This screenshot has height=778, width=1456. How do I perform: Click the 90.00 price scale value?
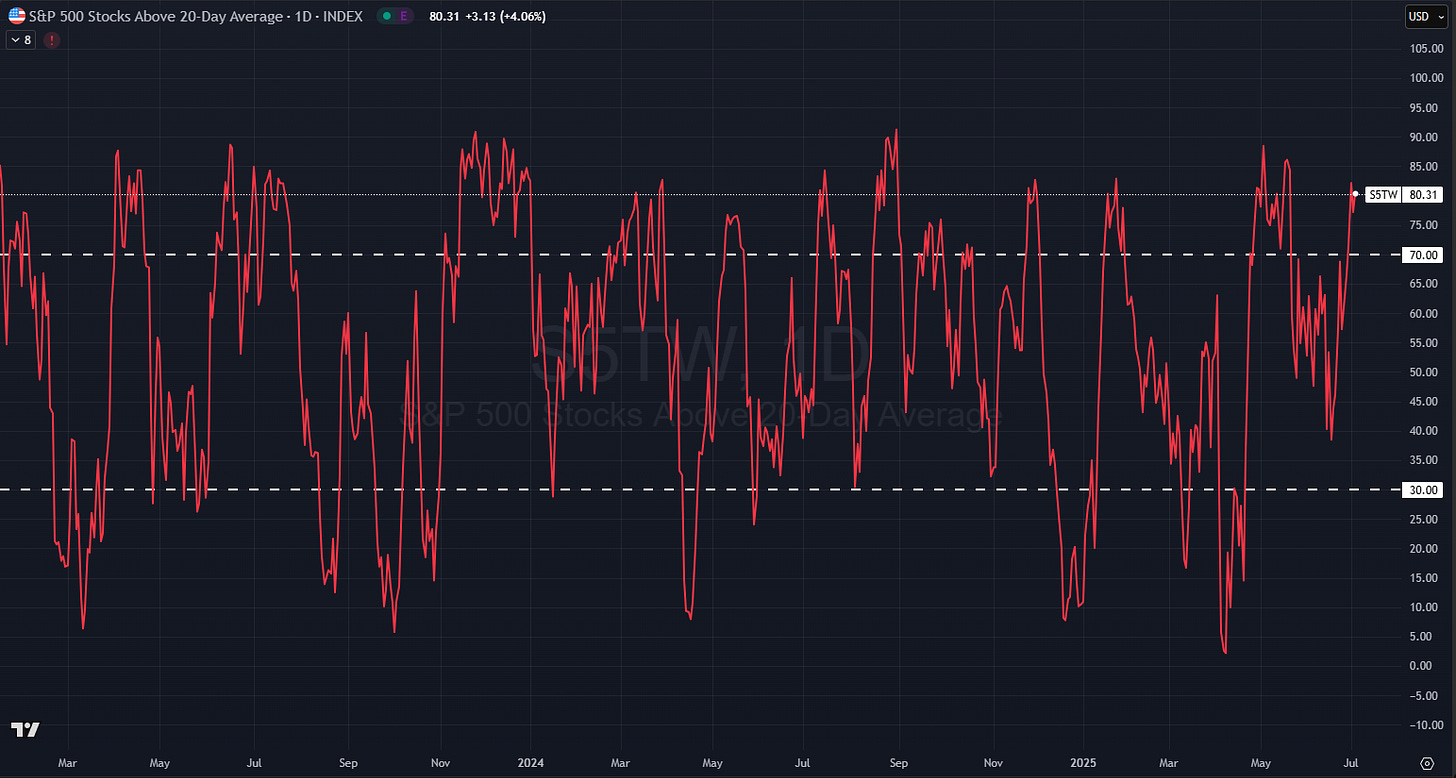point(1424,137)
